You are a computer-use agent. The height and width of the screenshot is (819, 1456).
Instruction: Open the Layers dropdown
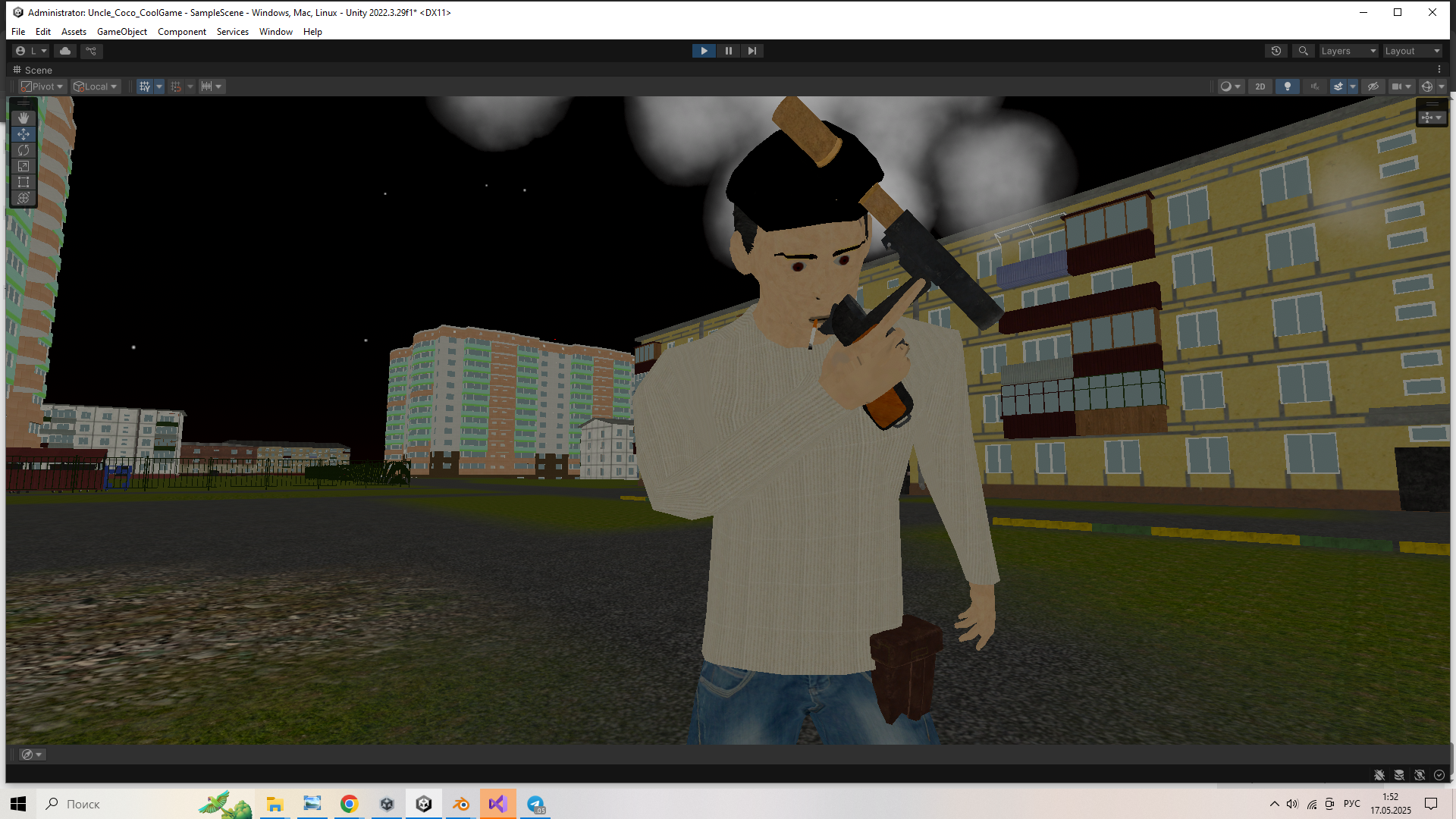tap(1348, 51)
